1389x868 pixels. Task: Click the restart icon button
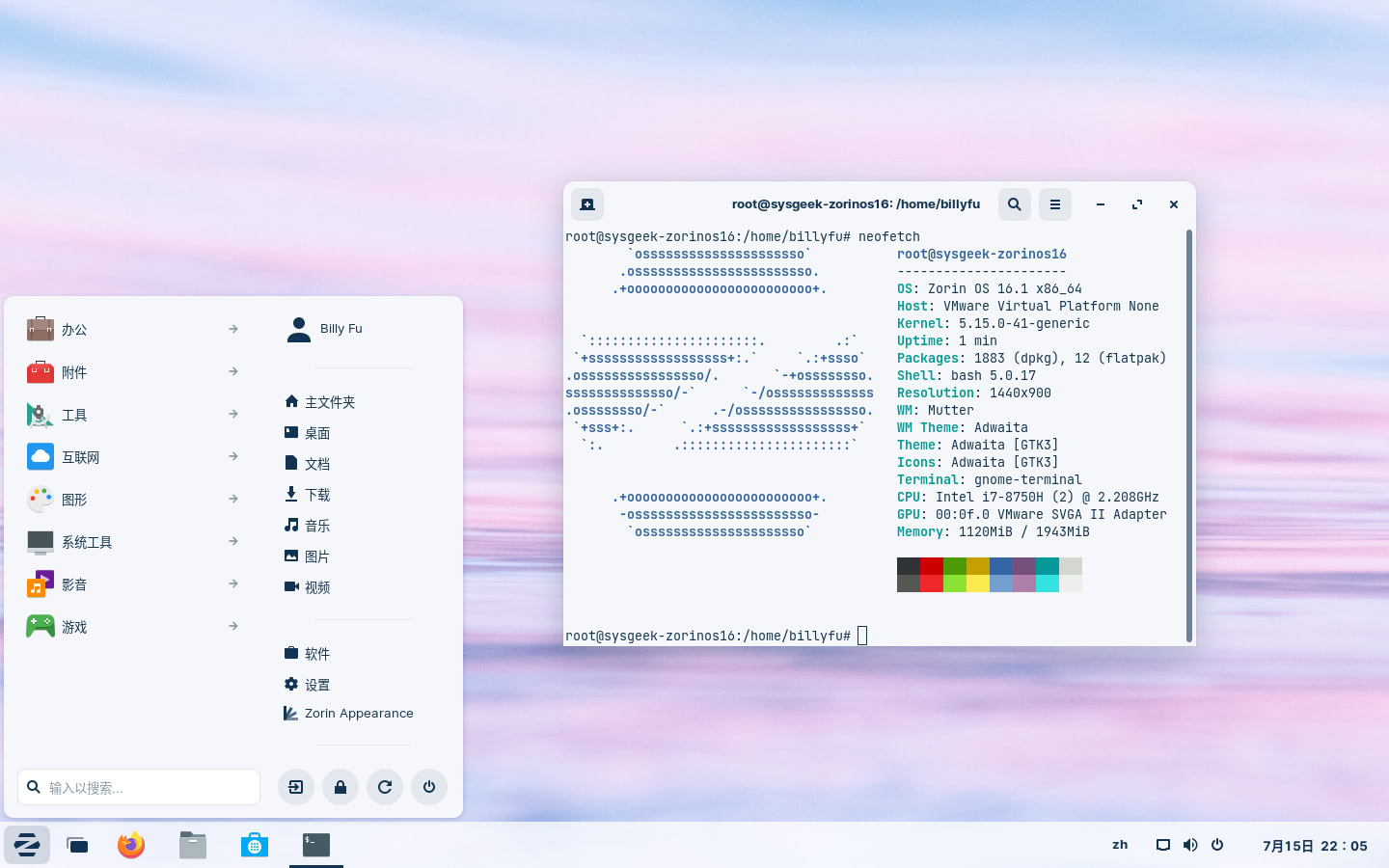(385, 787)
